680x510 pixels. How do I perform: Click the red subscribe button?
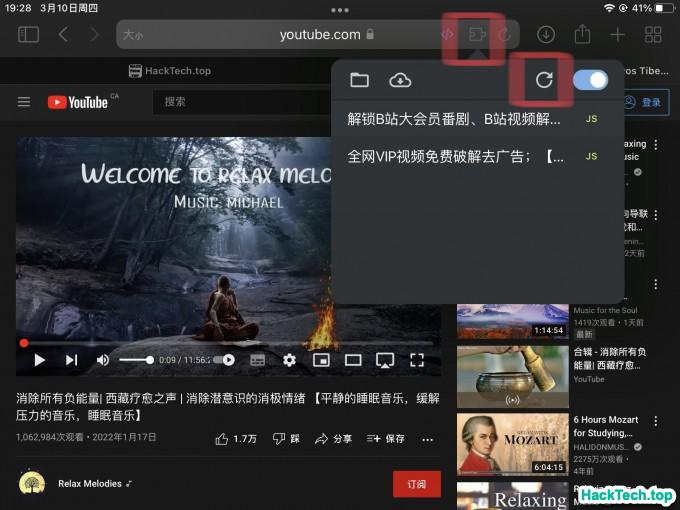click(x=416, y=484)
